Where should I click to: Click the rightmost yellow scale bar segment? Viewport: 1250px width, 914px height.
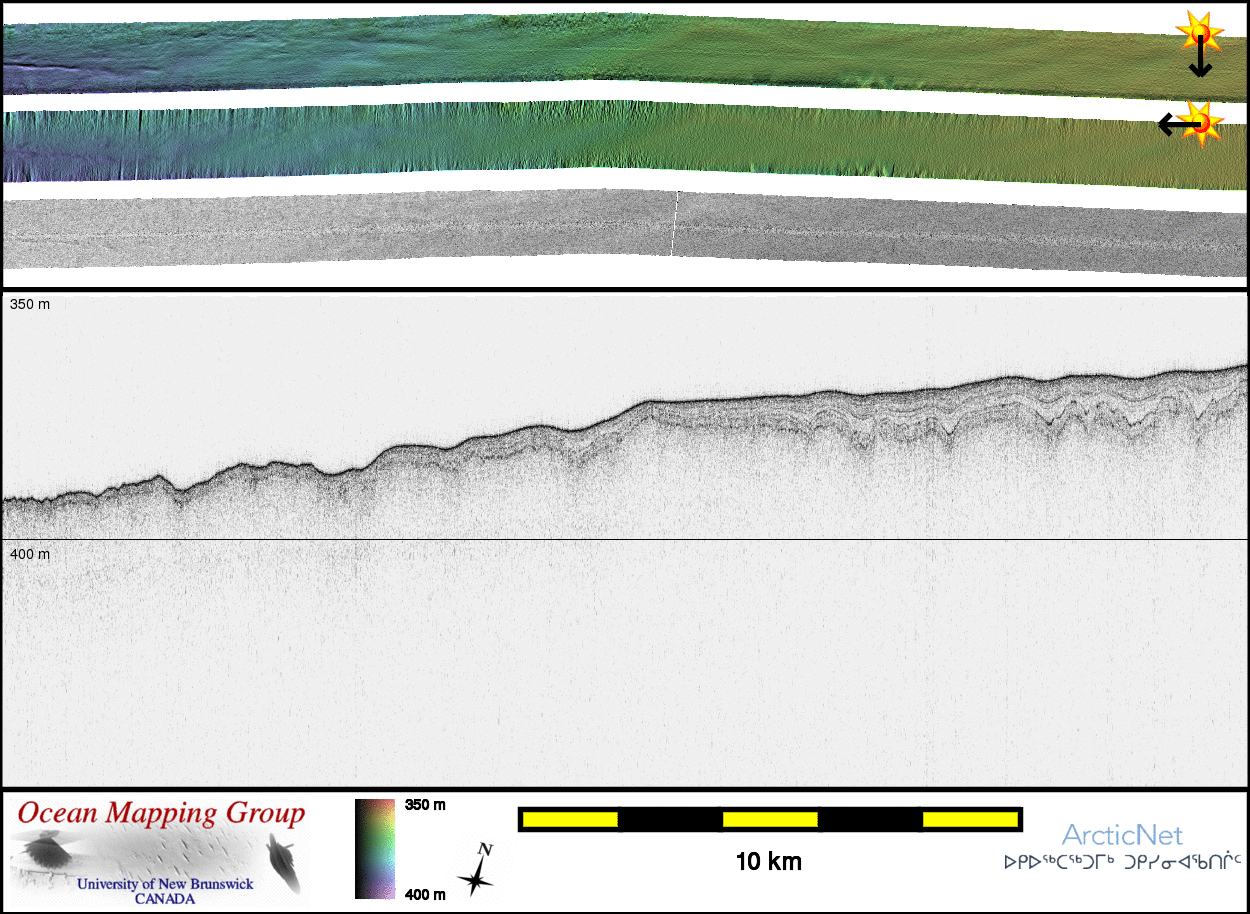click(x=969, y=820)
